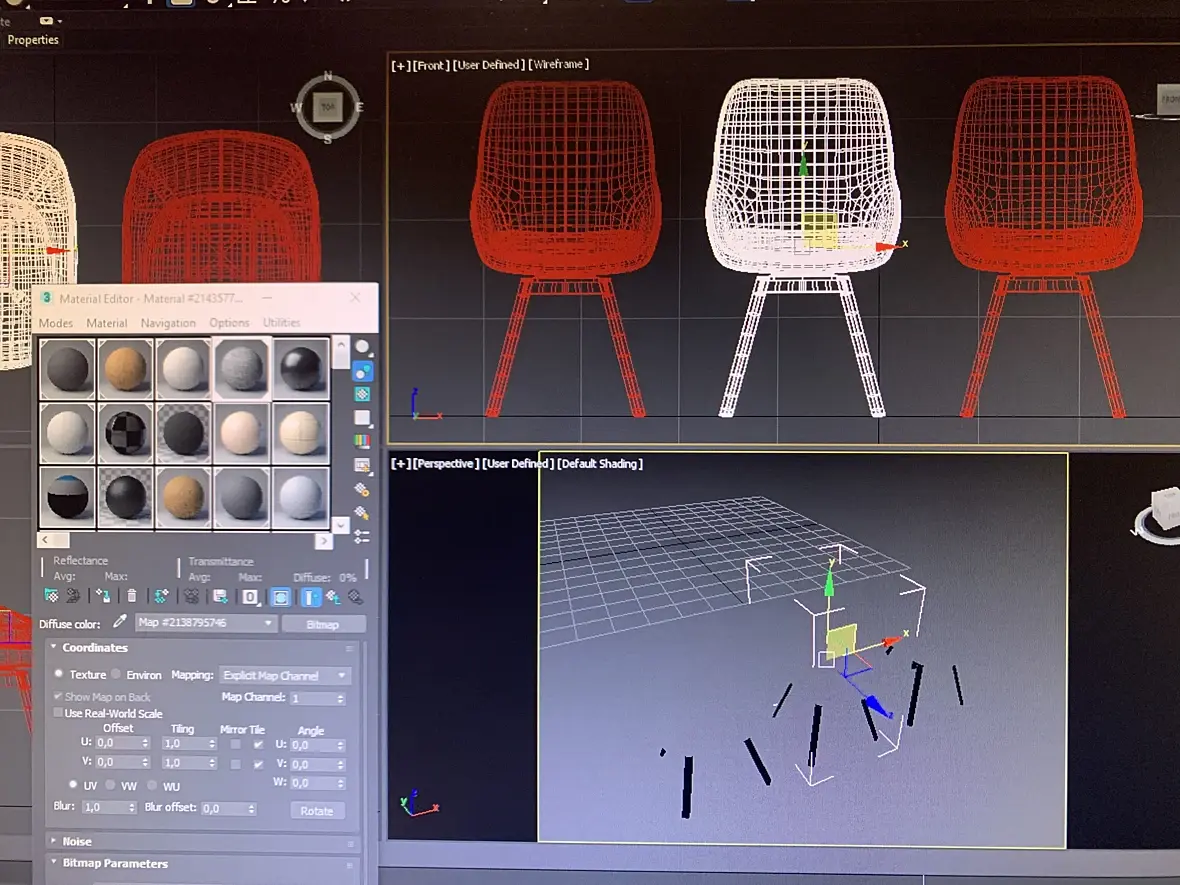Open Sample UV Tiling flyout
Screen dimensions: 1180x885
pos(363,418)
